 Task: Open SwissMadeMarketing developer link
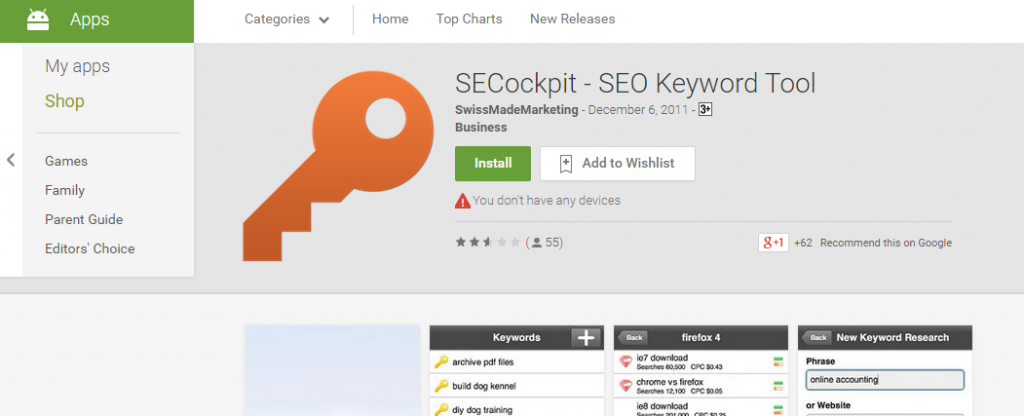tap(517, 110)
